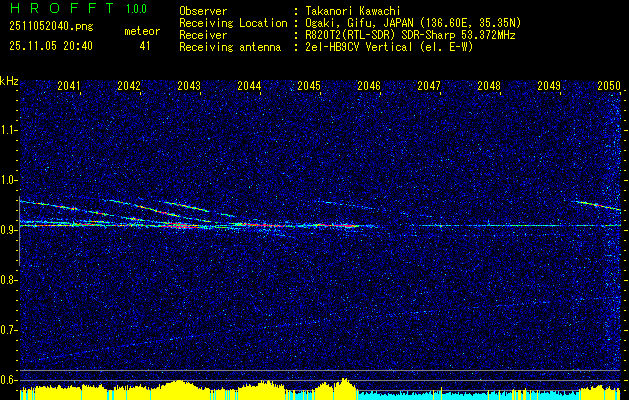Click observer name Takanori Kawachi
The height and width of the screenshot is (400, 629).
tap(351, 11)
